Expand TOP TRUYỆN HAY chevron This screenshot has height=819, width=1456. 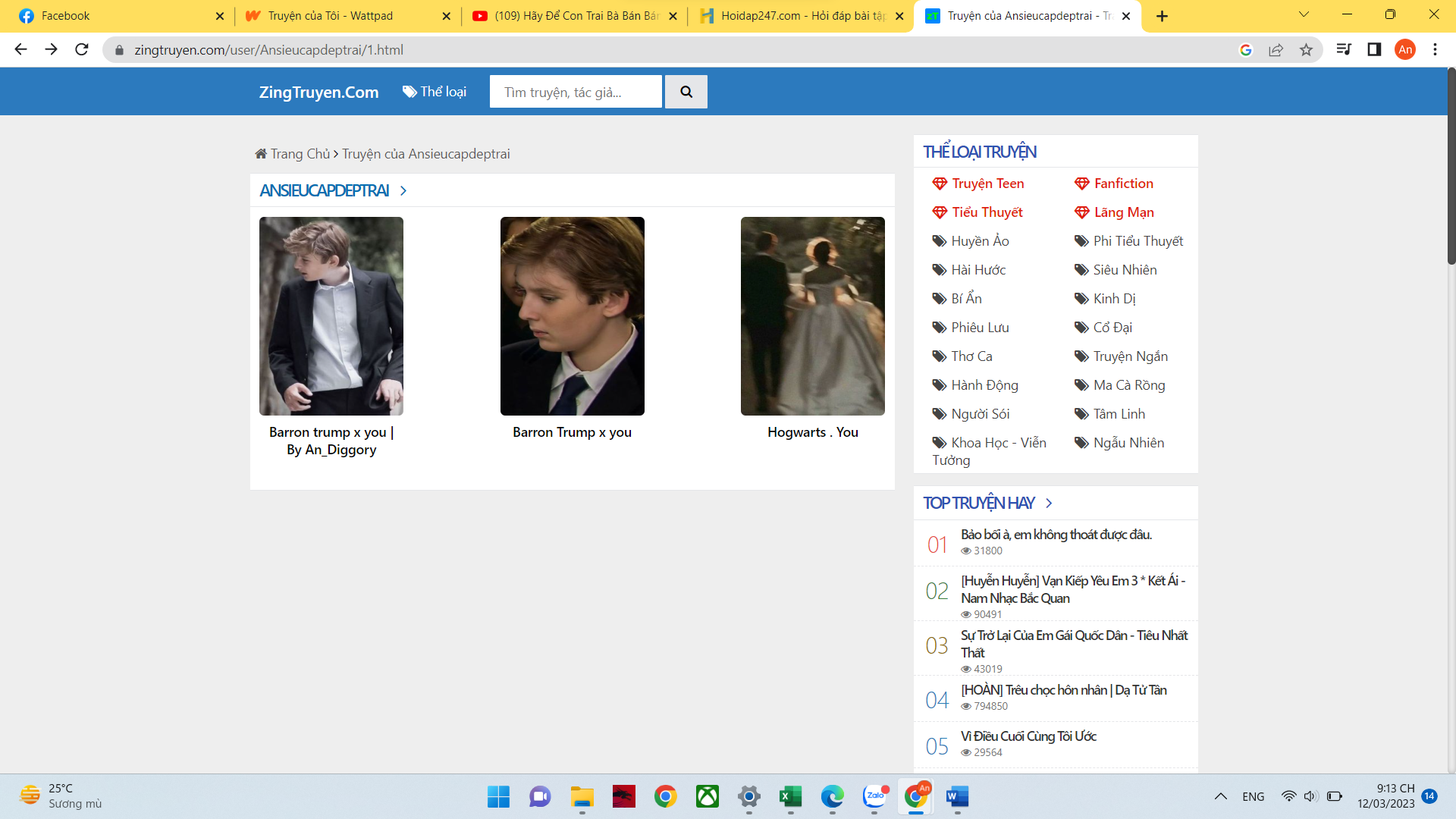pos(1049,503)
